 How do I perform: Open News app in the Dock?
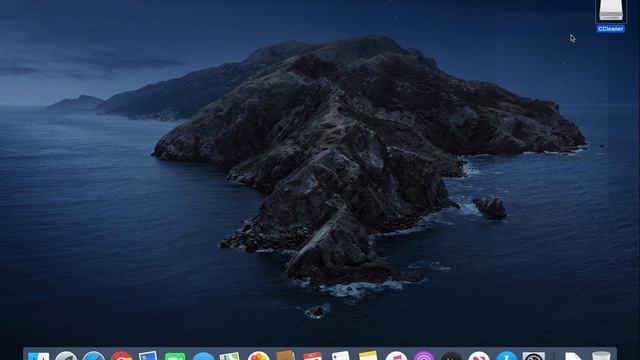(x=479, y=356)
